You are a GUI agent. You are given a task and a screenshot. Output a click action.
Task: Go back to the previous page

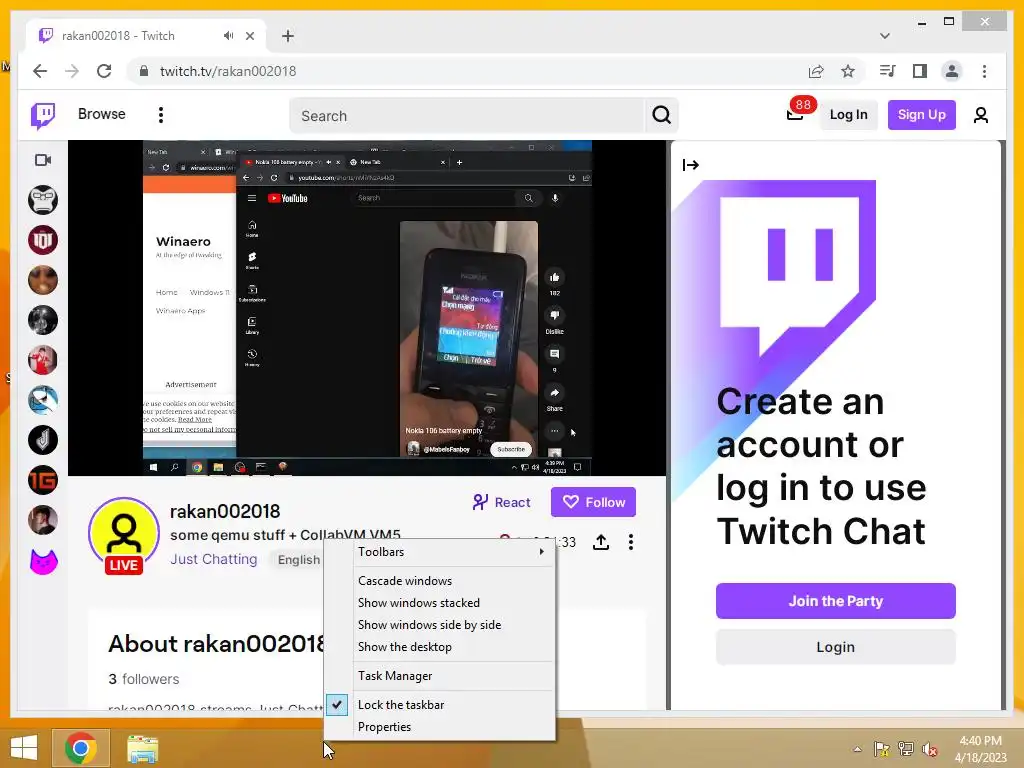coord(40,71)
